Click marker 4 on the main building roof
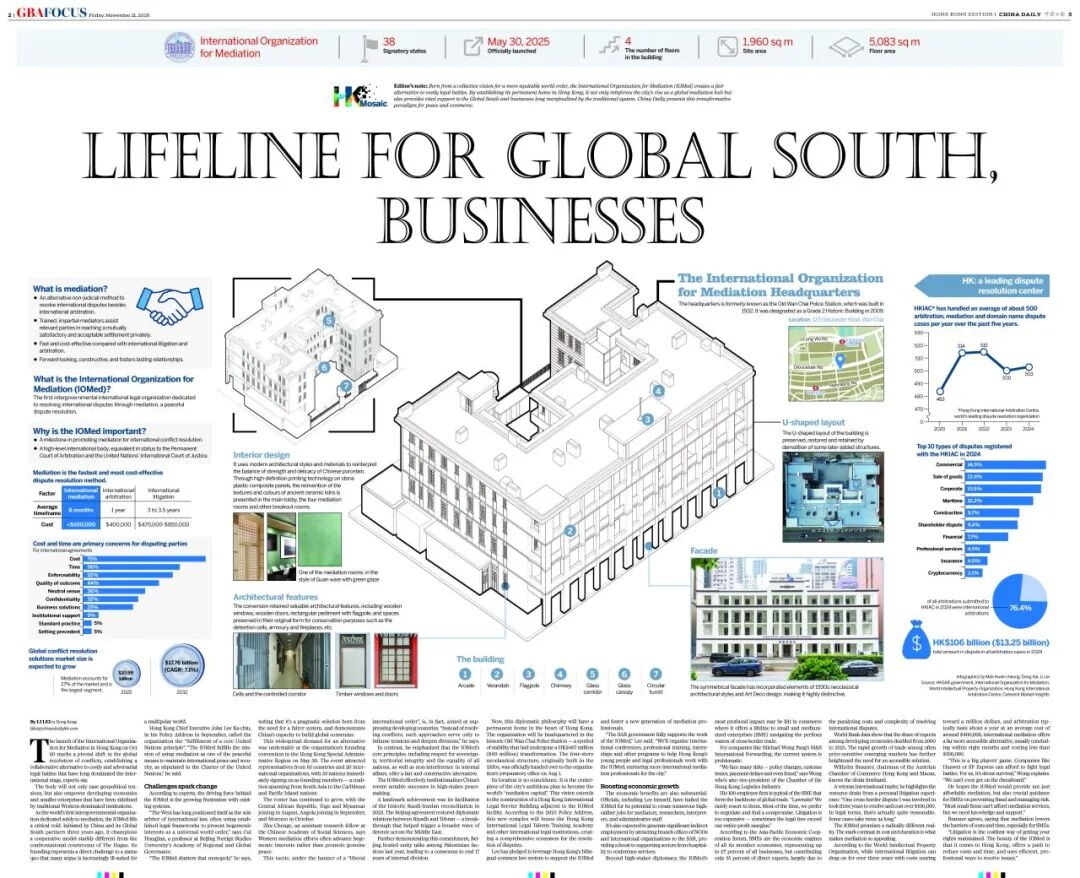Viewport: 1080px width, 878px height. point(658,390)
